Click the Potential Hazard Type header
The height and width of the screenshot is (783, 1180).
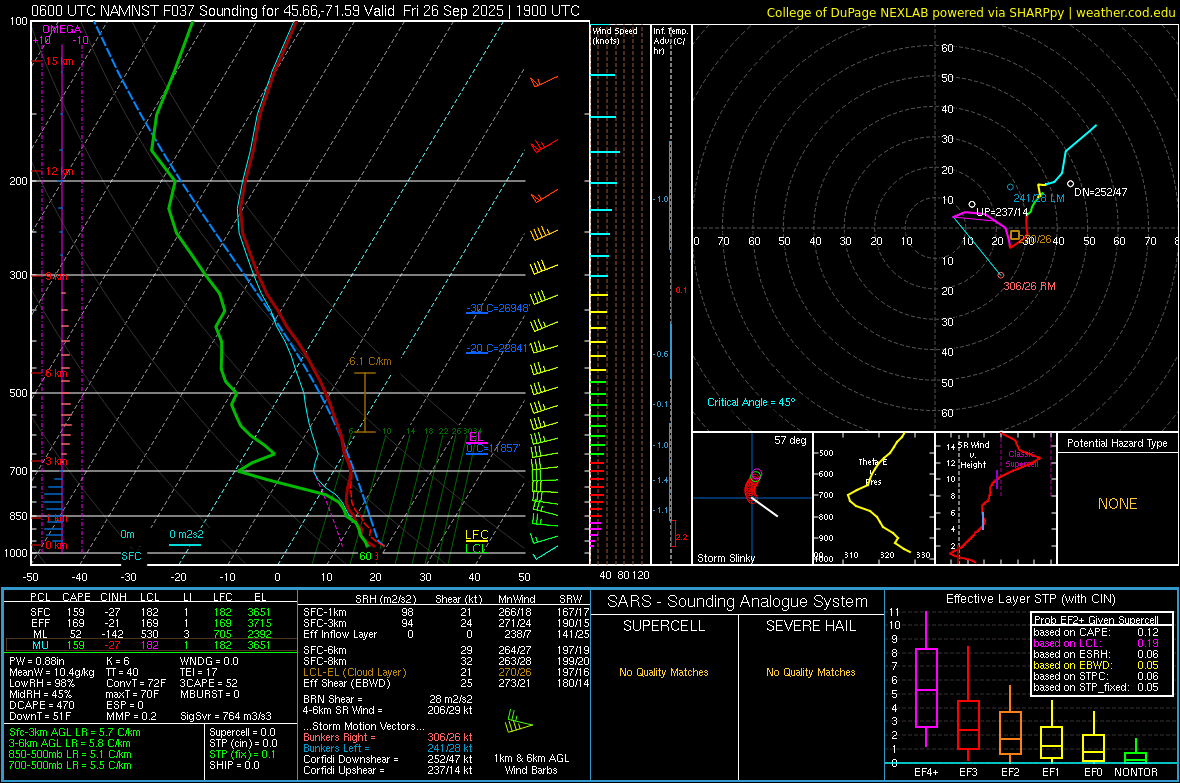tap(1117, 443)
